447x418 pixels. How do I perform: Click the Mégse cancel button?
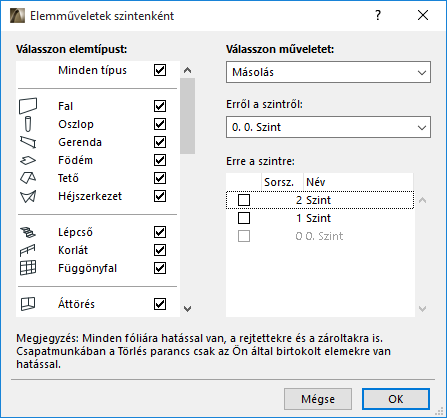point(318,399)
